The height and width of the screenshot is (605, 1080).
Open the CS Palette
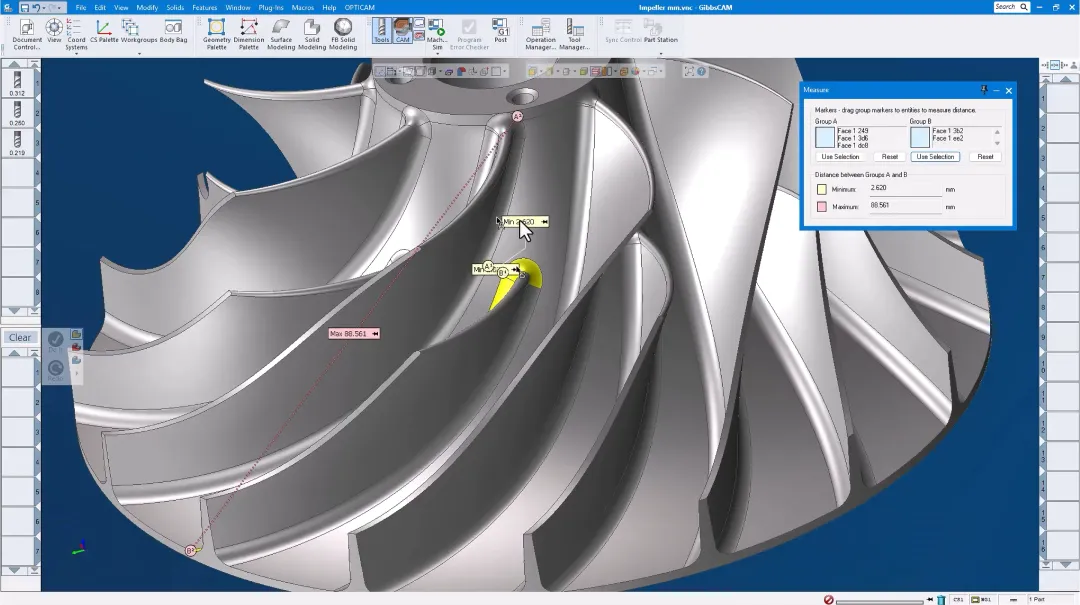104,31
